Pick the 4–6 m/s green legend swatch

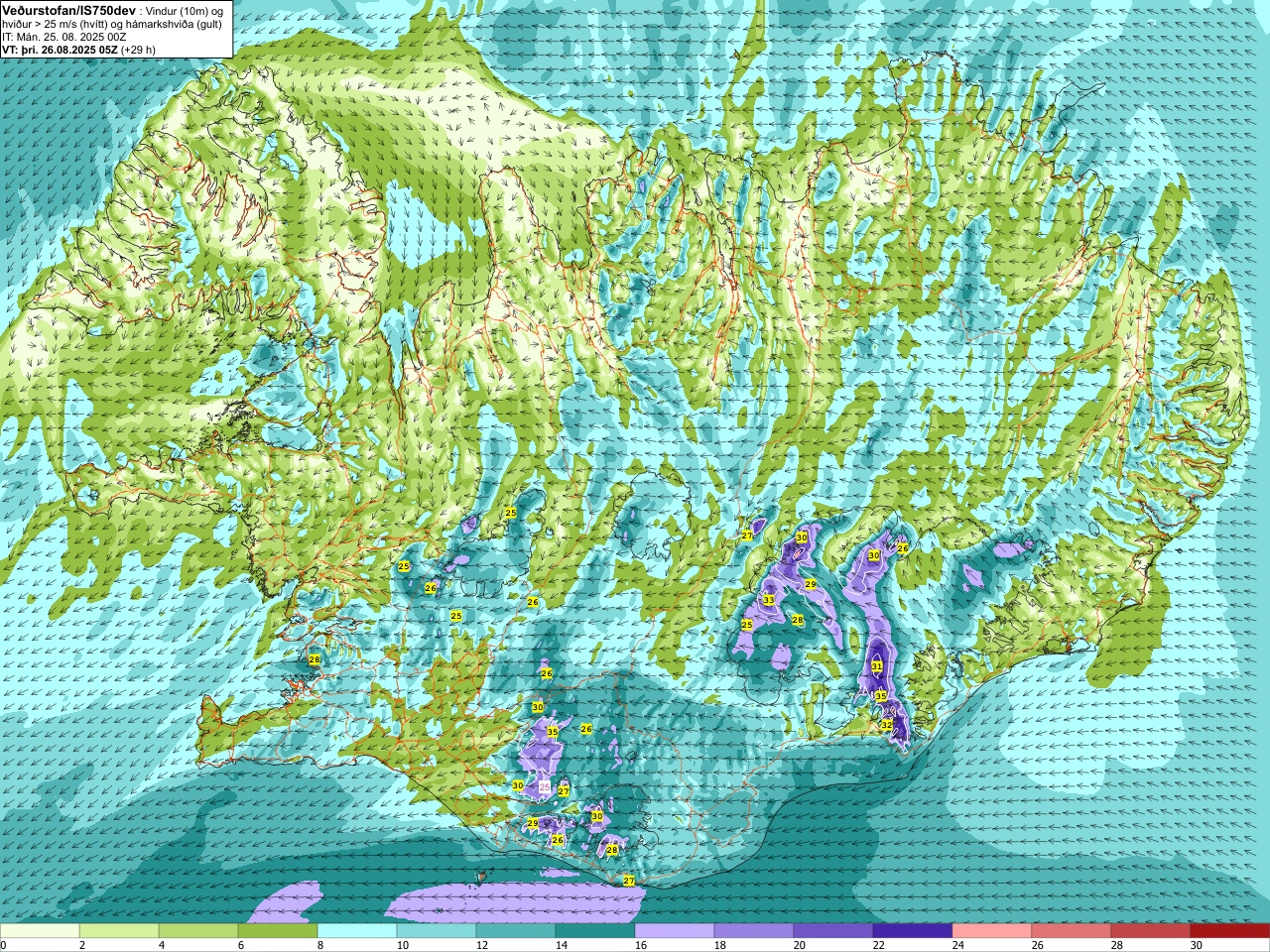pos(198,931)
